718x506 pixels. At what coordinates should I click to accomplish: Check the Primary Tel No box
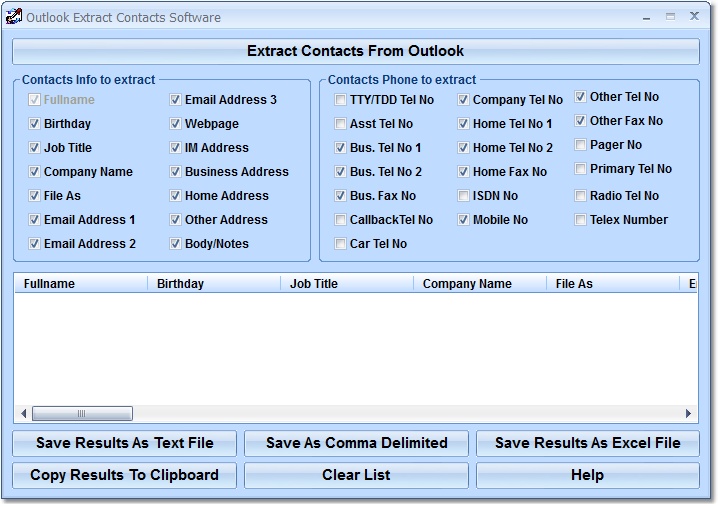coord(580,169)
